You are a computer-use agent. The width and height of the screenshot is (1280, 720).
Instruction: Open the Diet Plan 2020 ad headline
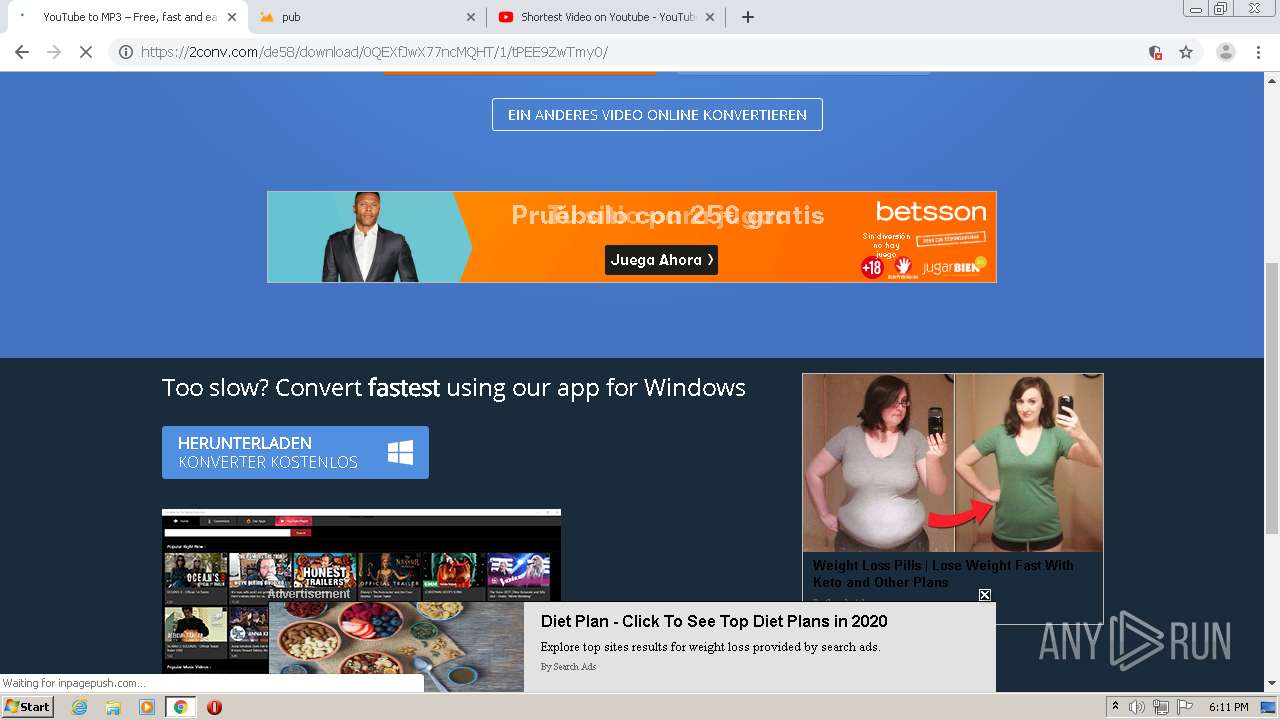pos(714,621)
